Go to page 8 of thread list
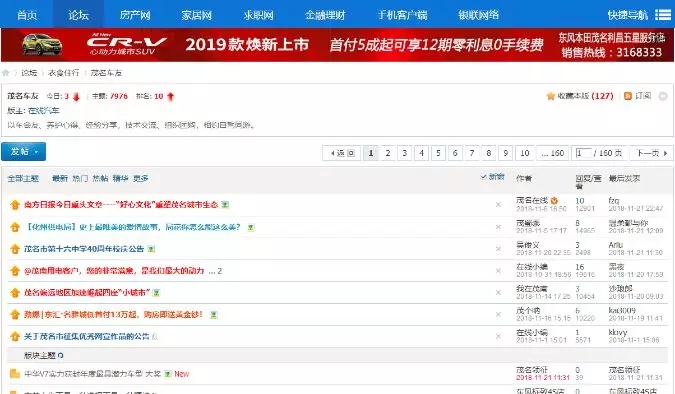The image size is (675, 394). click(x=489, y=153)
